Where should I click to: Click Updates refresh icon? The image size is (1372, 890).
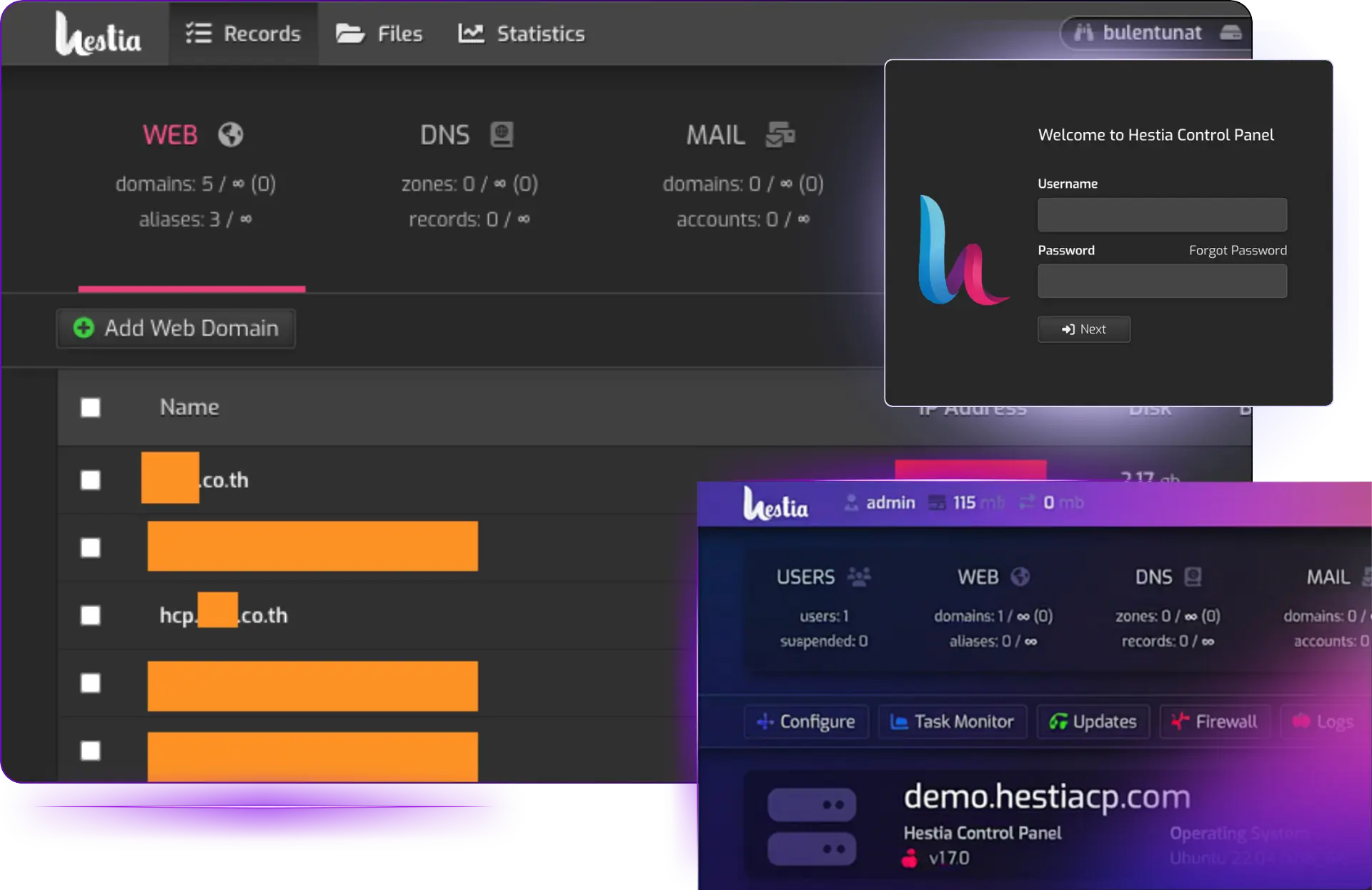[x=1058, y=722]
